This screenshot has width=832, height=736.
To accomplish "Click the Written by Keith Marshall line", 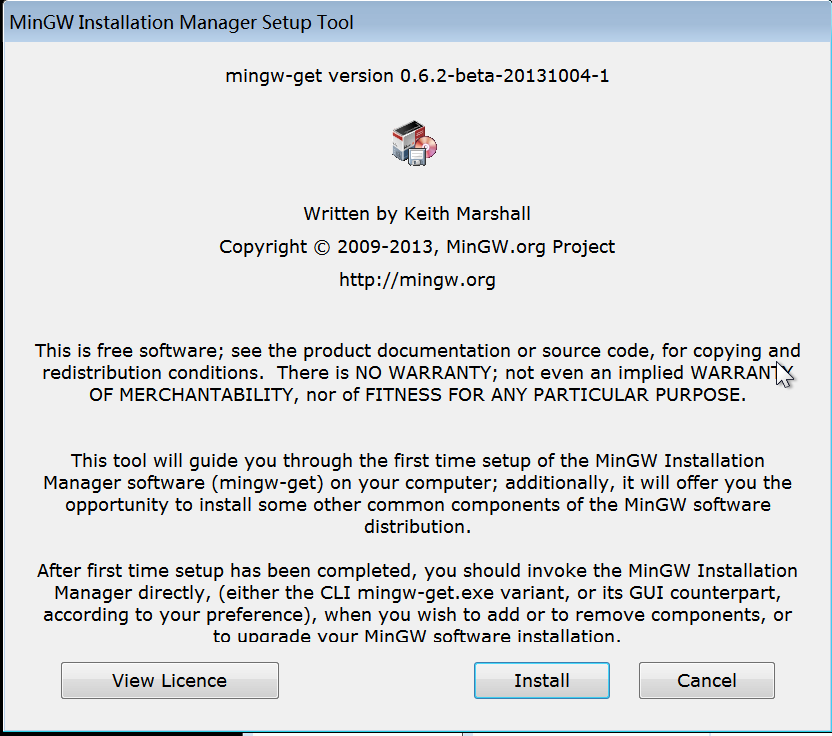I will point(416,213).
